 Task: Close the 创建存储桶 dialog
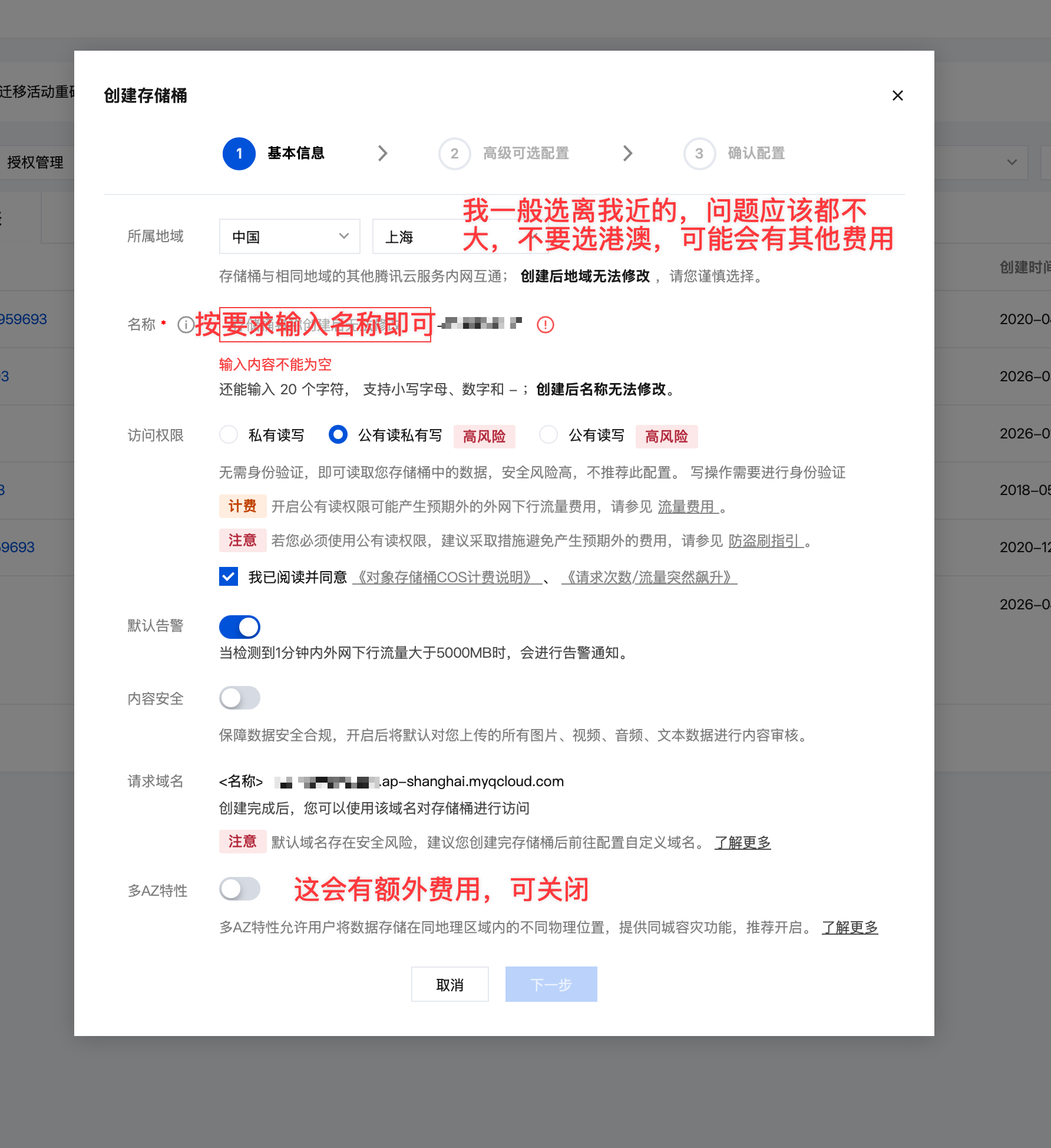(x=897, y=95)
